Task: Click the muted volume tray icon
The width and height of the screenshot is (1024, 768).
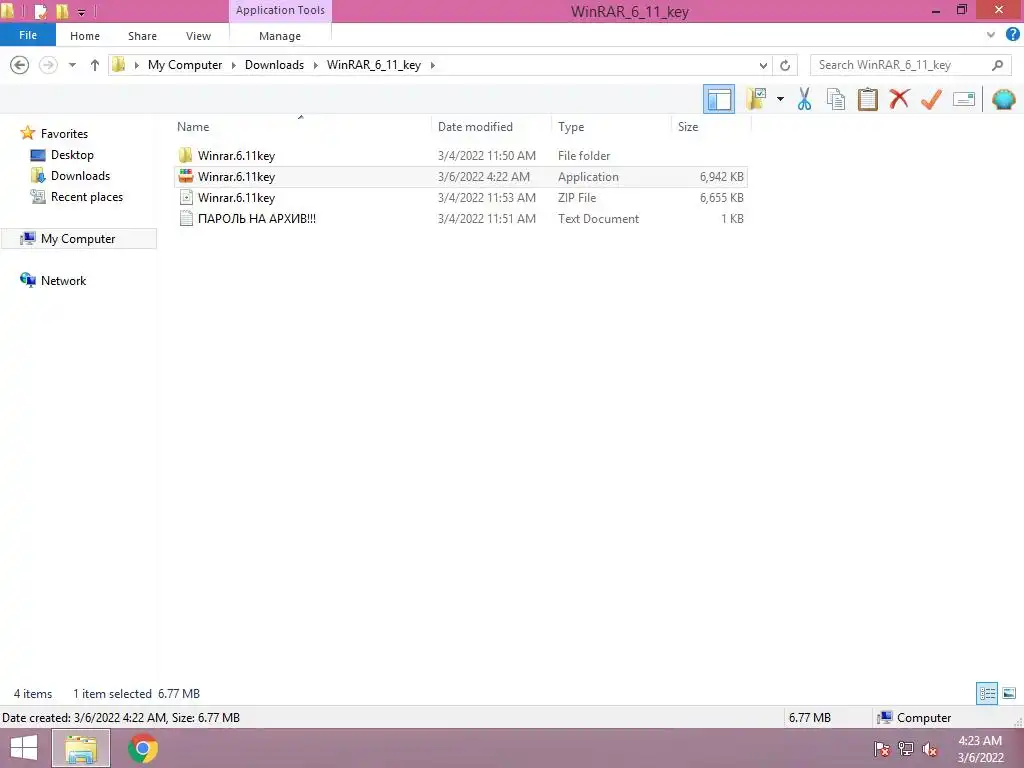Action: (930, 749)
